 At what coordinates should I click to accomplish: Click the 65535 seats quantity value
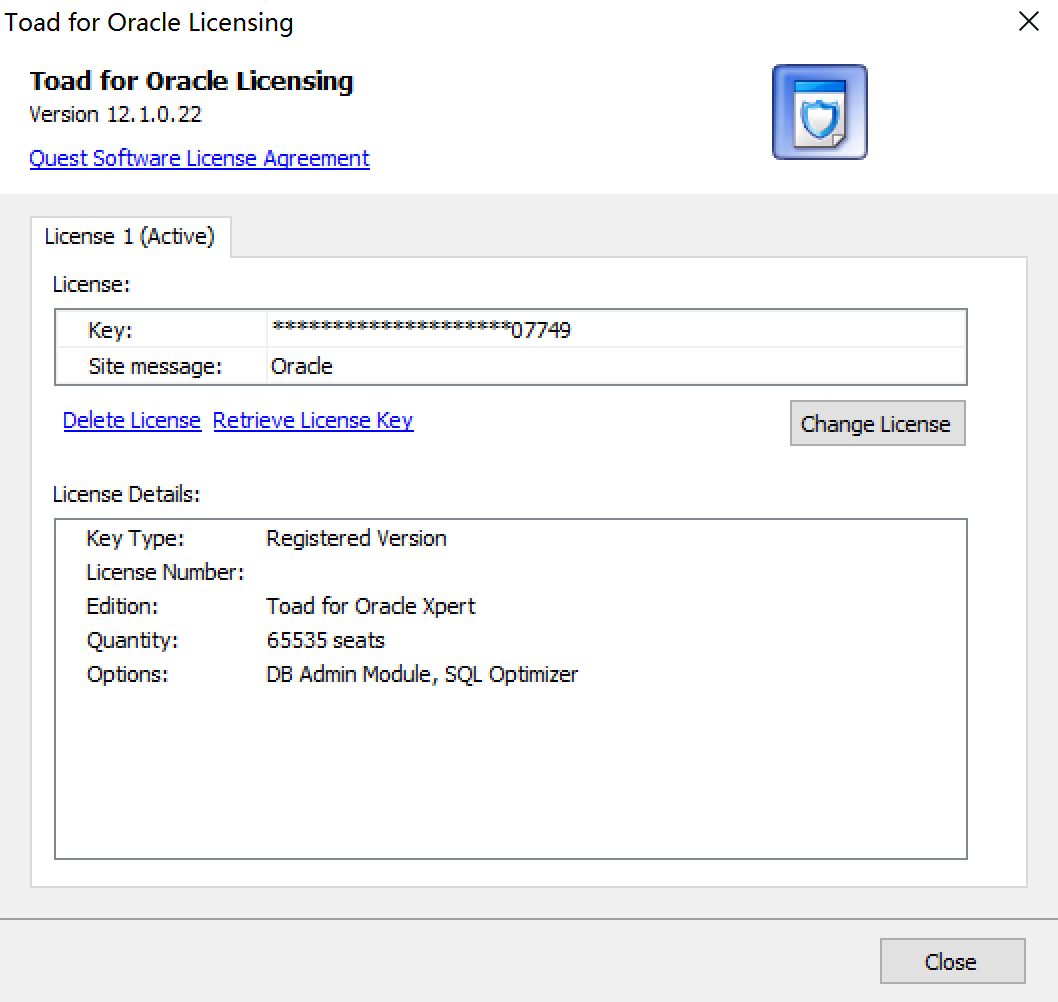click(x=325, y=640)
